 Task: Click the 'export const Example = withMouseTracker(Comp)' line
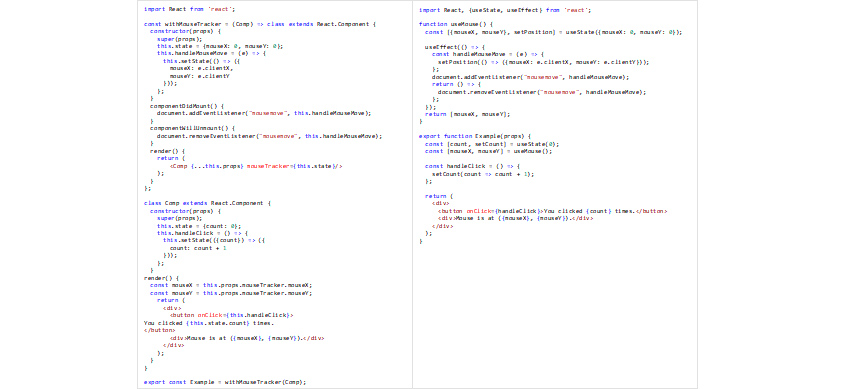click(x=225, y=382)
